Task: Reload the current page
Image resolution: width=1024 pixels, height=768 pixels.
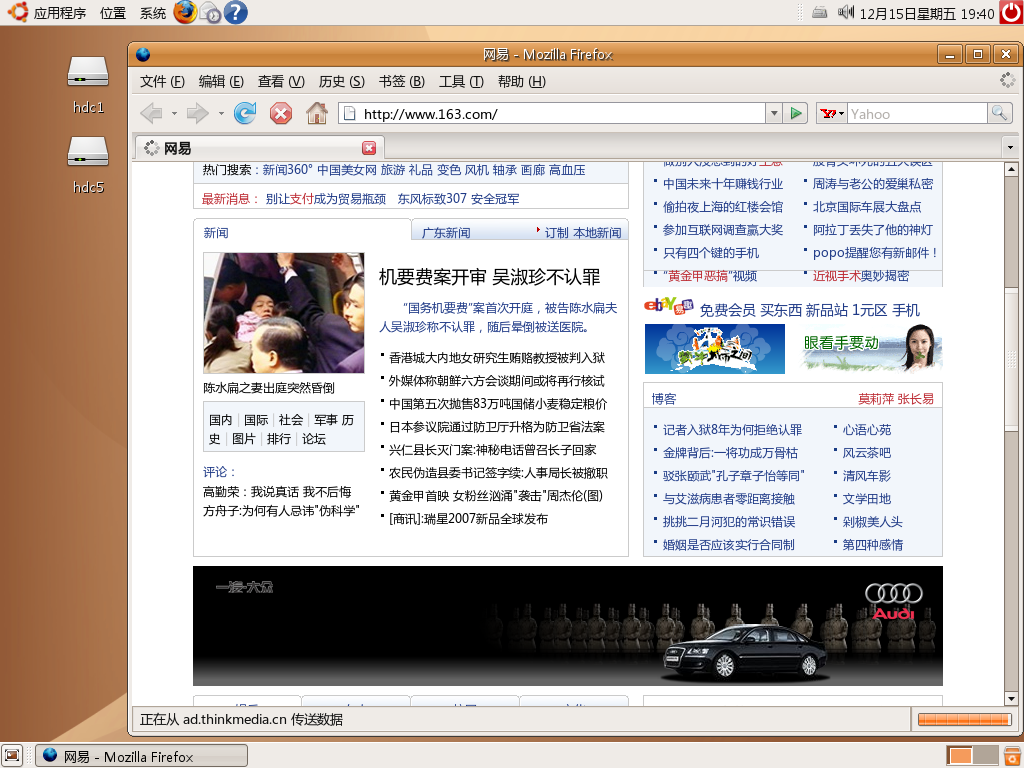Action: tap(245, 114)
